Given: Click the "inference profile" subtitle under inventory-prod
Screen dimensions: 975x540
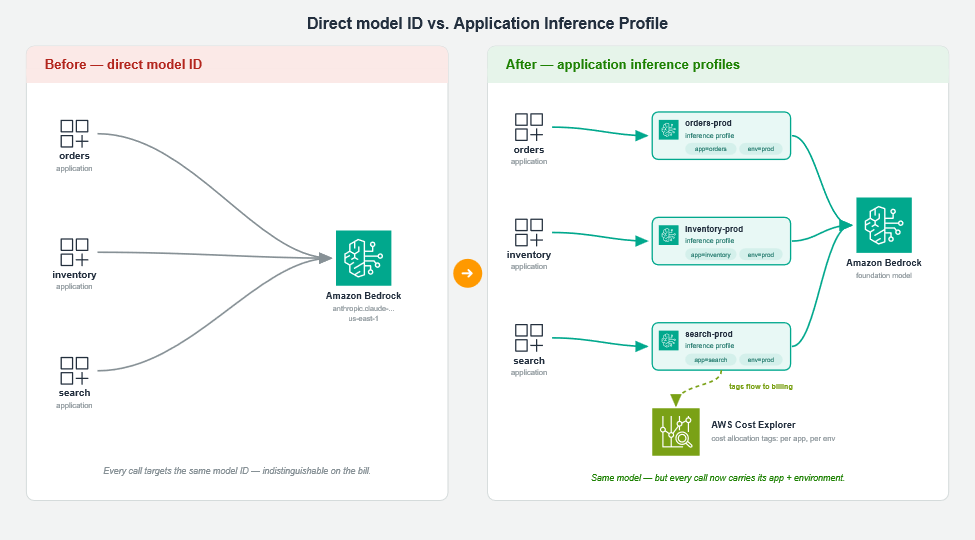Looking at the screenshot, I should [x=709, y=241].
